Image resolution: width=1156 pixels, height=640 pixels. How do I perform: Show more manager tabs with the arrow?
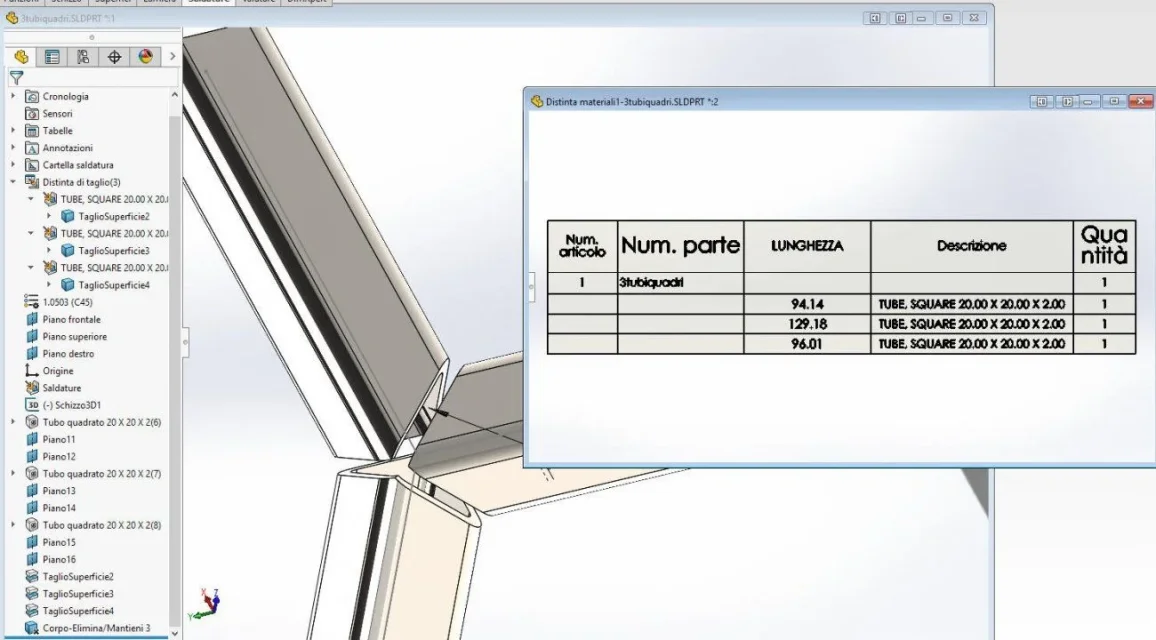[173, 56]
